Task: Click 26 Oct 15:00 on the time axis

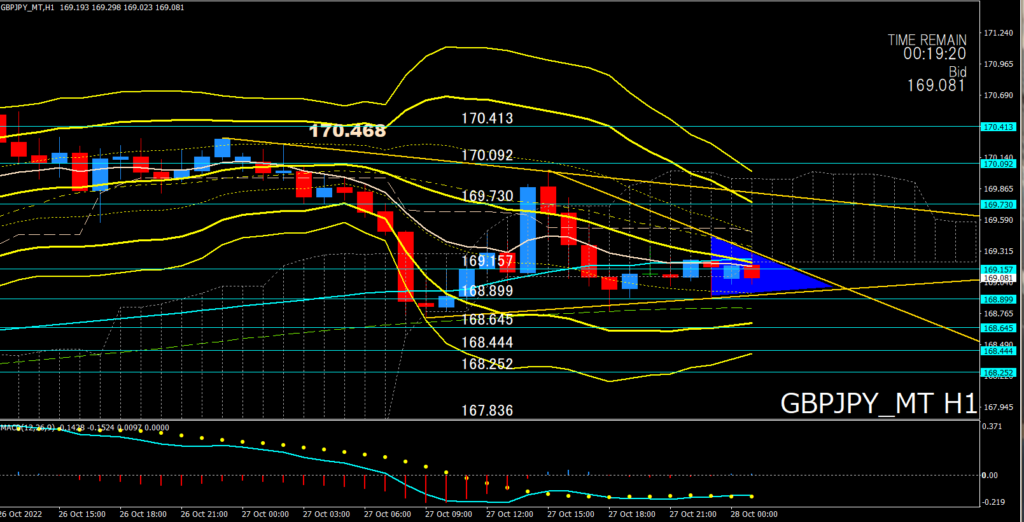Action: (x=83, y=515)
